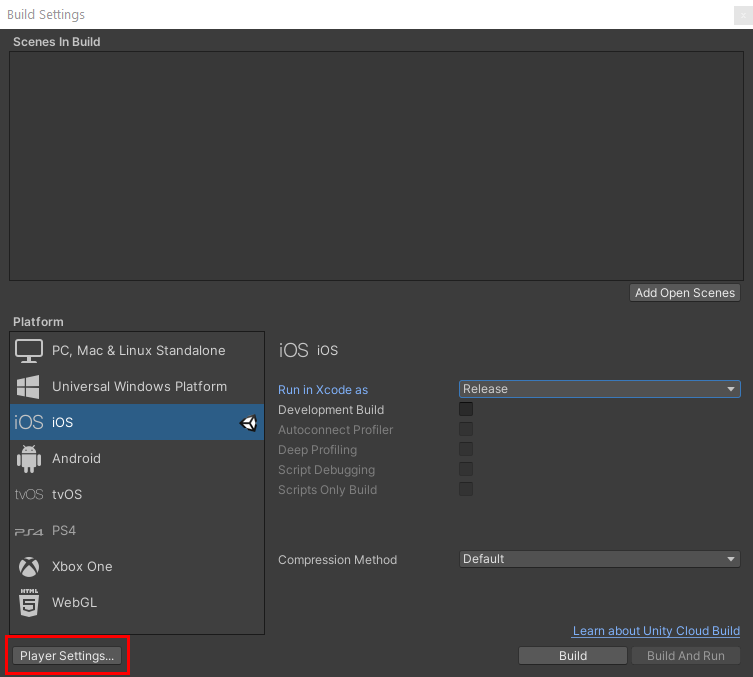
Task: Click the PS4 platform logo icon
Action: click(x=29, y=531)
